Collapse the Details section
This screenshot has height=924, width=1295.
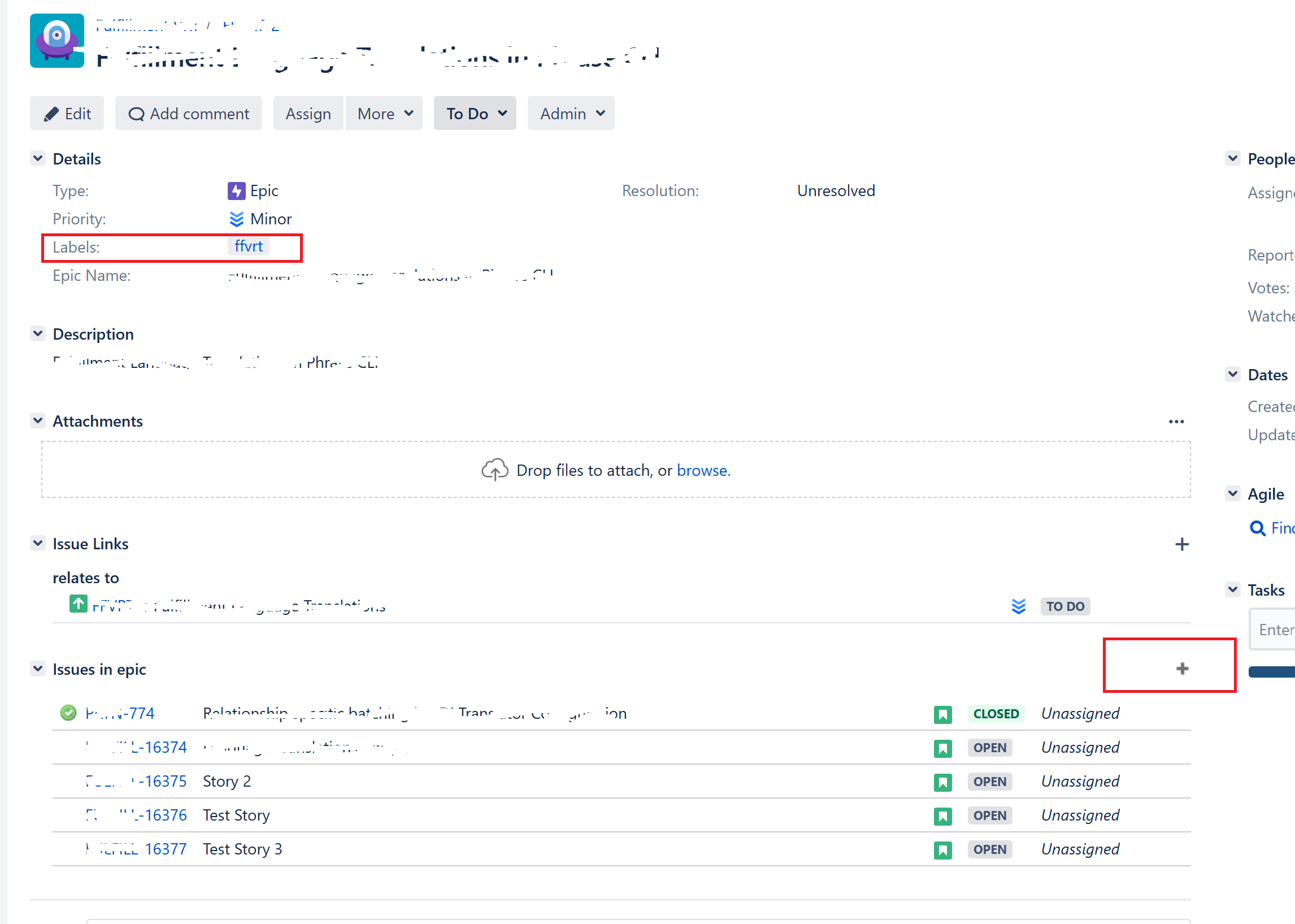click(37, 158)
